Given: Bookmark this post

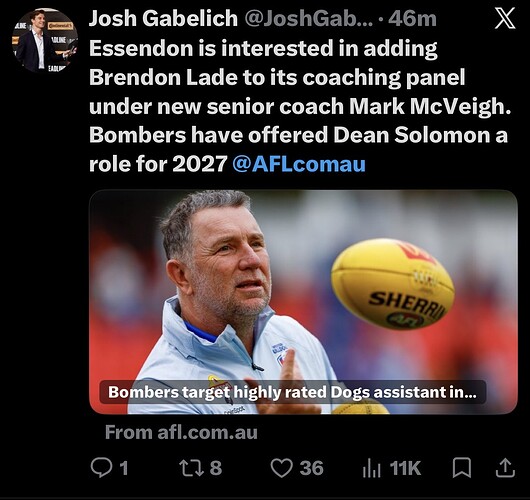Looking at the screenshot, I should (x=462, y=468).
